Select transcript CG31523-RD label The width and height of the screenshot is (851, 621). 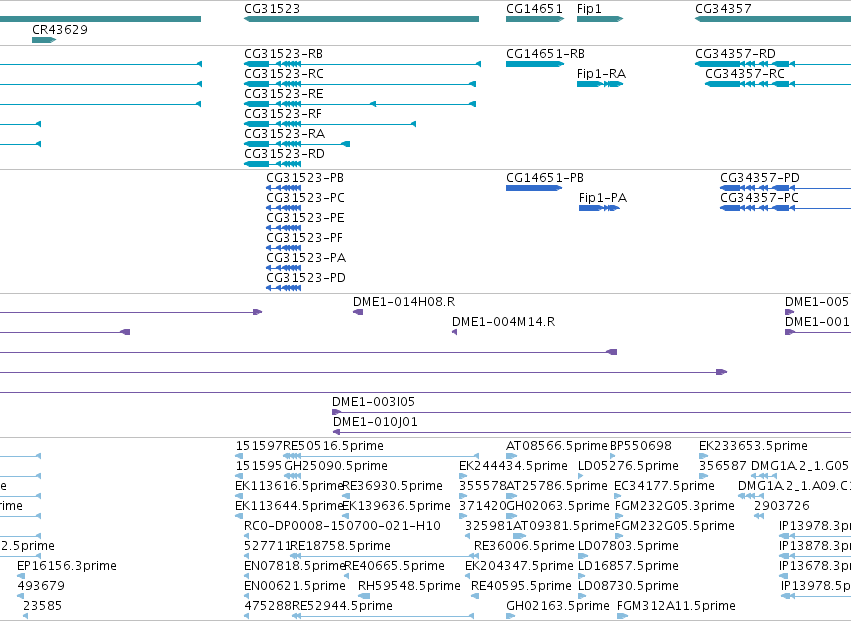click(x=284, y=154)
